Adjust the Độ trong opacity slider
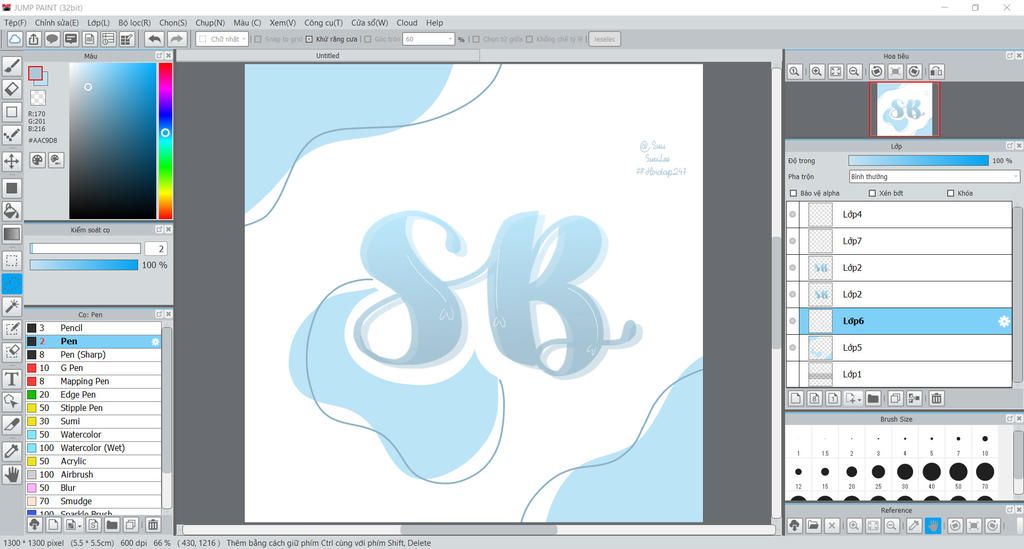 pos(918,161)
